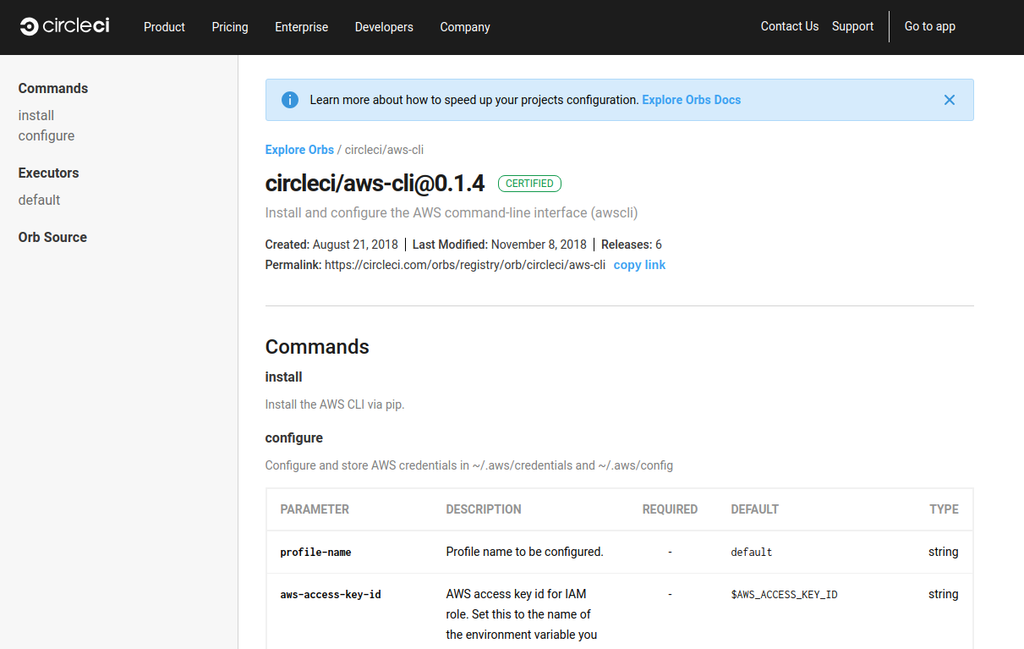Click the CERTIFIED badge

click(x=530, y=183)
